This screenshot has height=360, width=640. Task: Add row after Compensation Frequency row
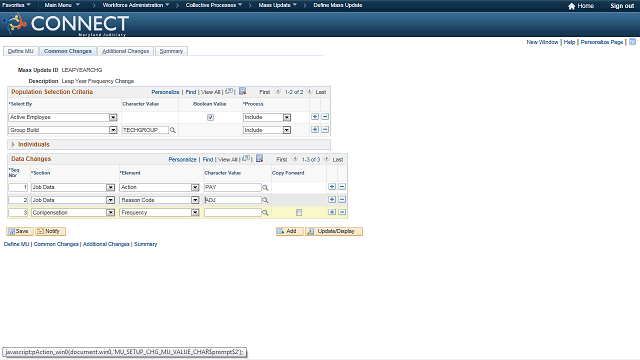click(x=332, y=212)
